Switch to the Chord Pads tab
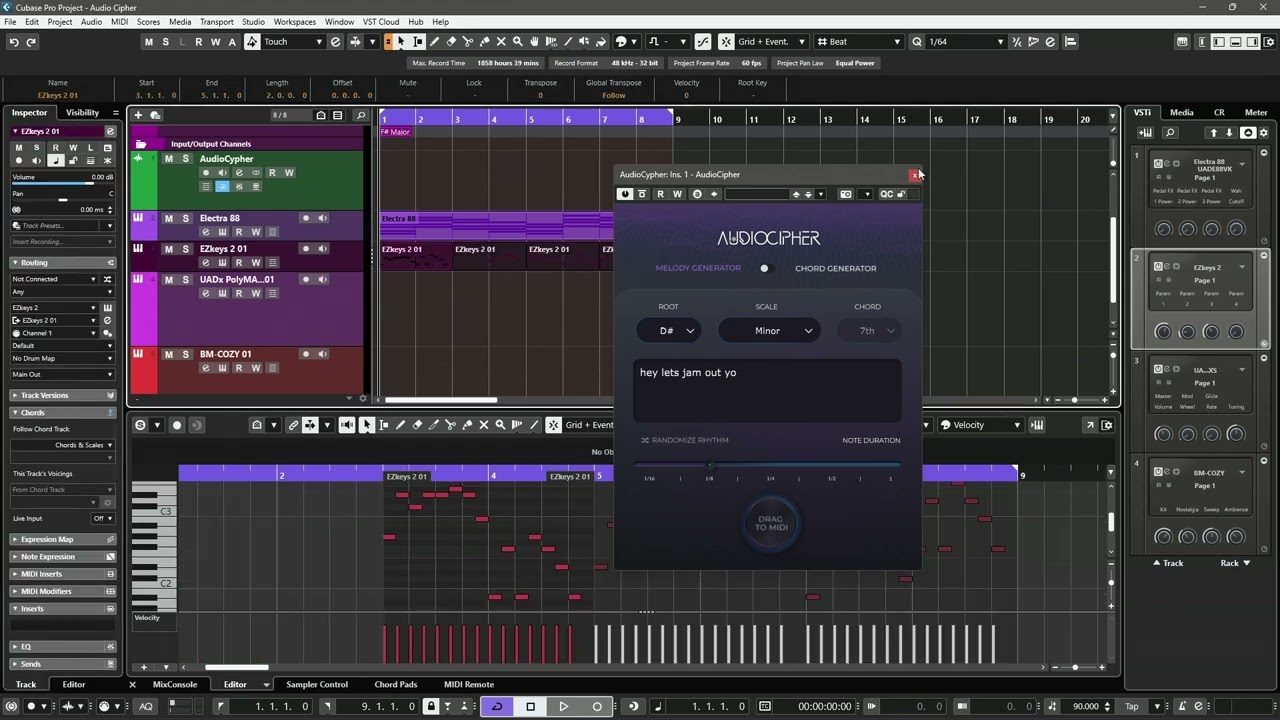The width and height of the screenshot is (1280, 720). tap(396, 685)
